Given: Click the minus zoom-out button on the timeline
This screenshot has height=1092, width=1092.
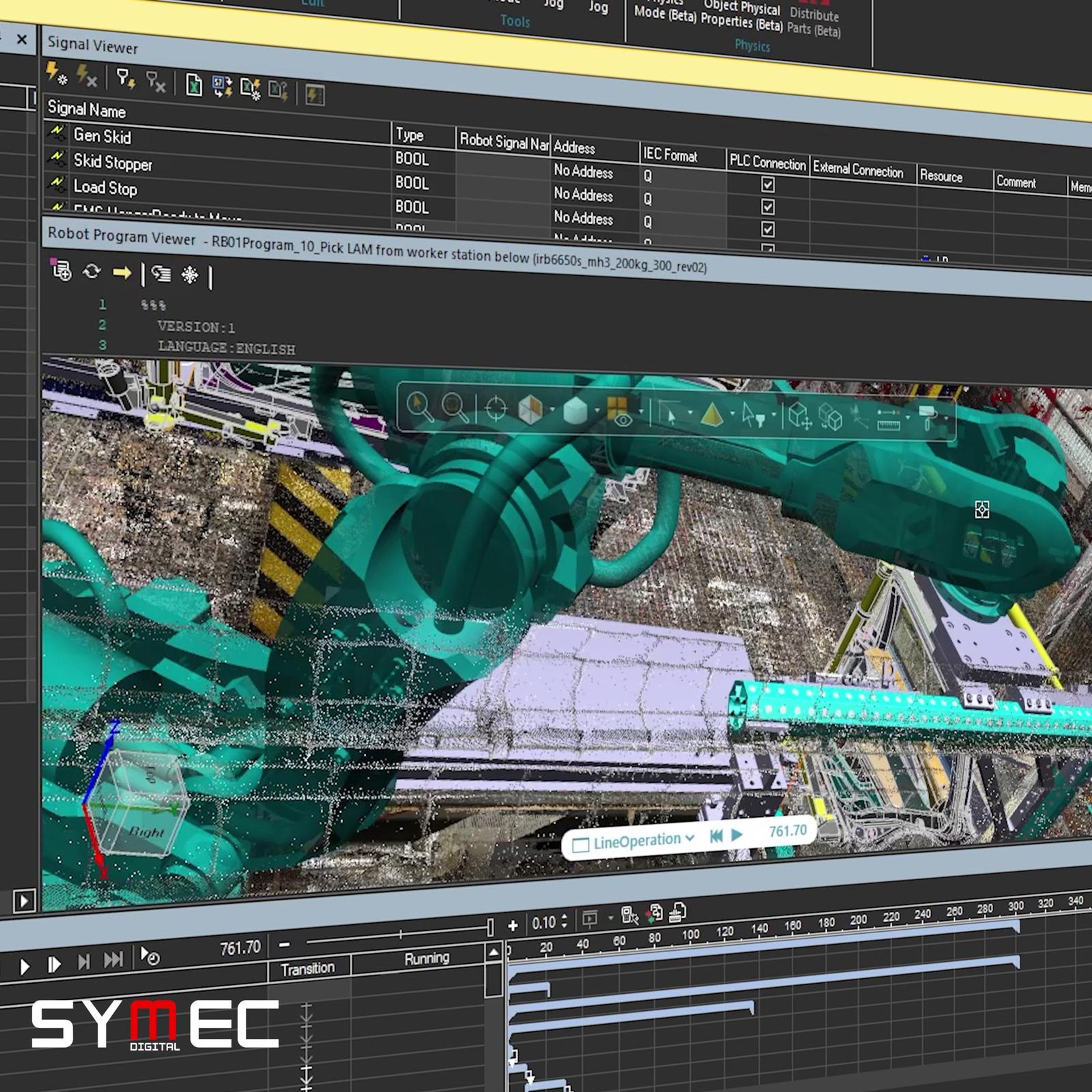Looking at the screenshot, I should 284,944.
